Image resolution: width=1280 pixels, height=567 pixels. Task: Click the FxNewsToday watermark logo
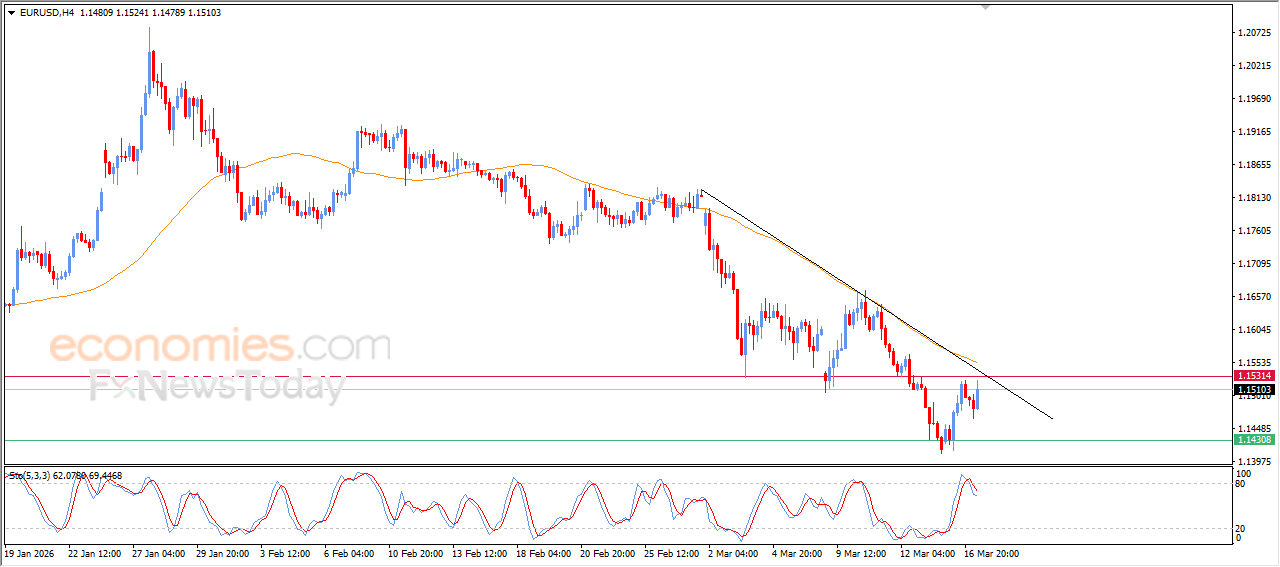pyautogui.click(x=216, y=386)
